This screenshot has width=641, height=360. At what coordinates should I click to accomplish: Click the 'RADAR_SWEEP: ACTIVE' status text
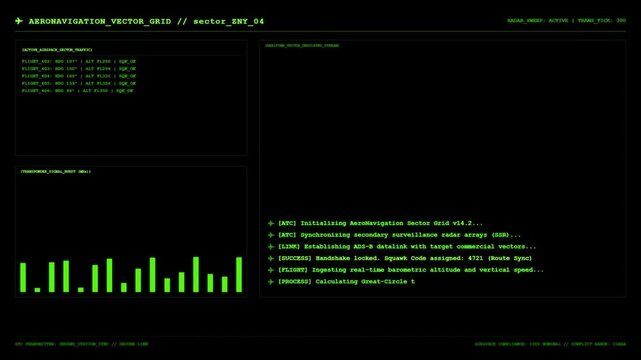coord(538,20)
